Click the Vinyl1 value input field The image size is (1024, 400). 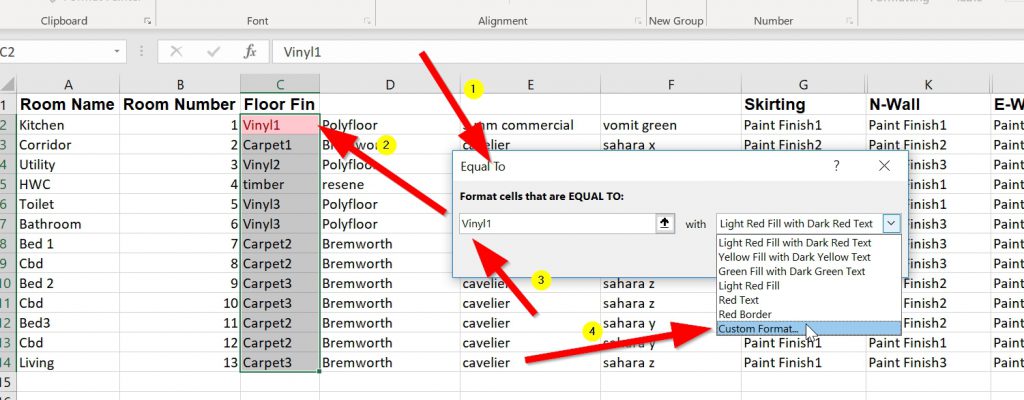[x=555, y=224]
